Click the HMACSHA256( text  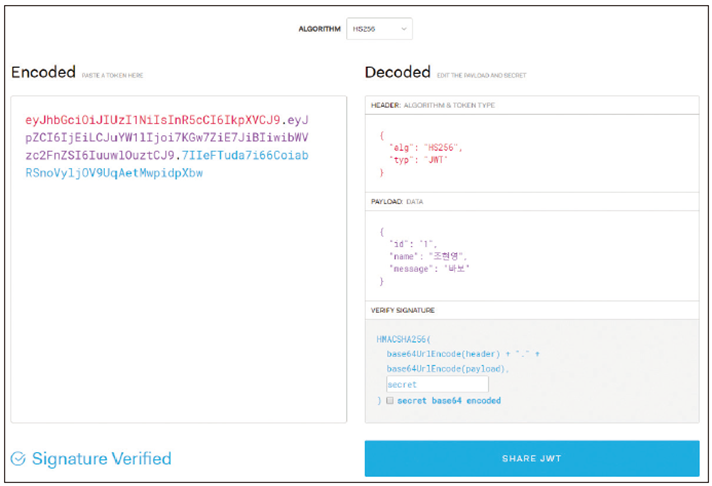[x=403, y=339]
